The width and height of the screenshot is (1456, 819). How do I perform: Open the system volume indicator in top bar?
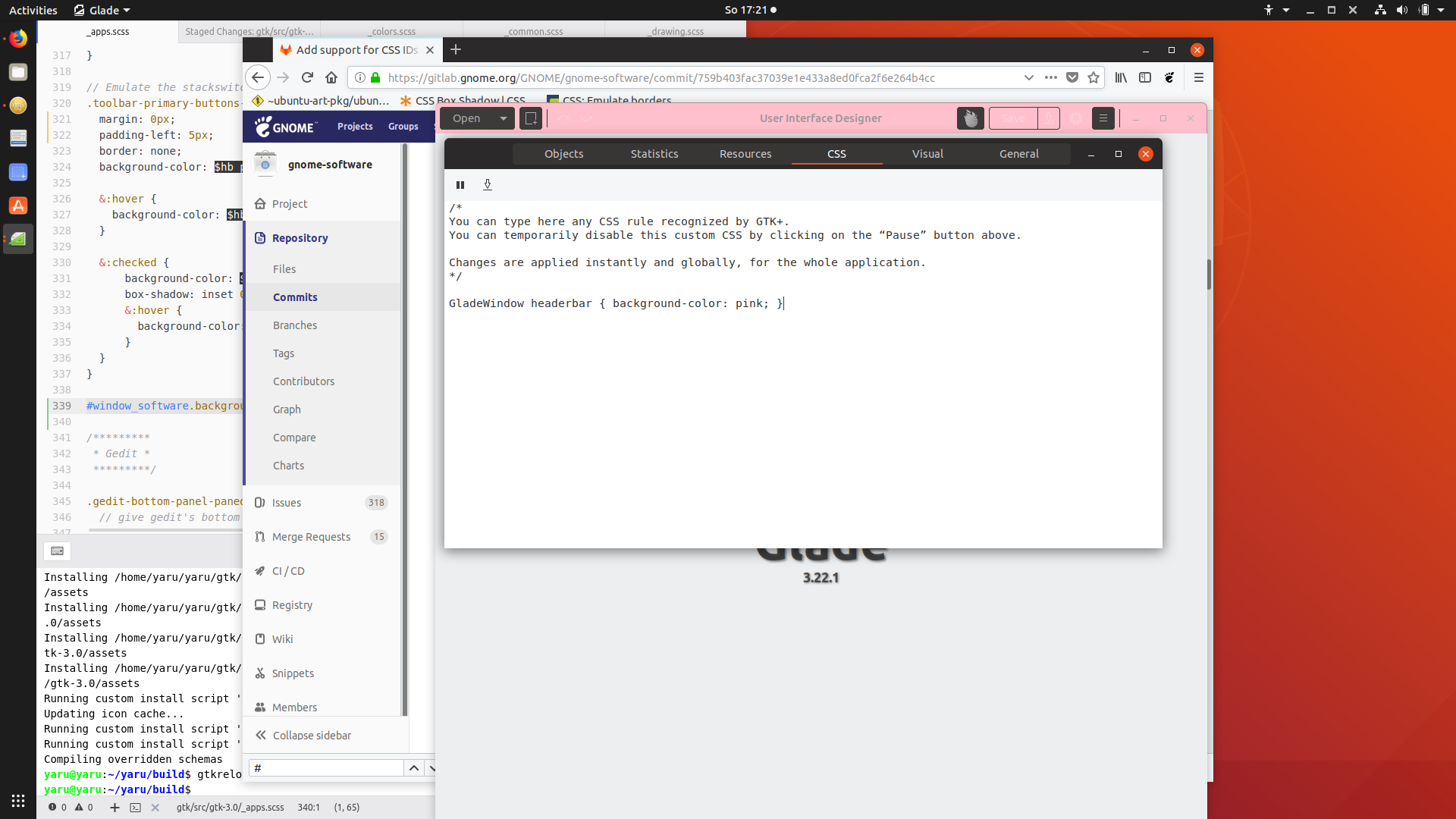click(x=1401, y=10)
